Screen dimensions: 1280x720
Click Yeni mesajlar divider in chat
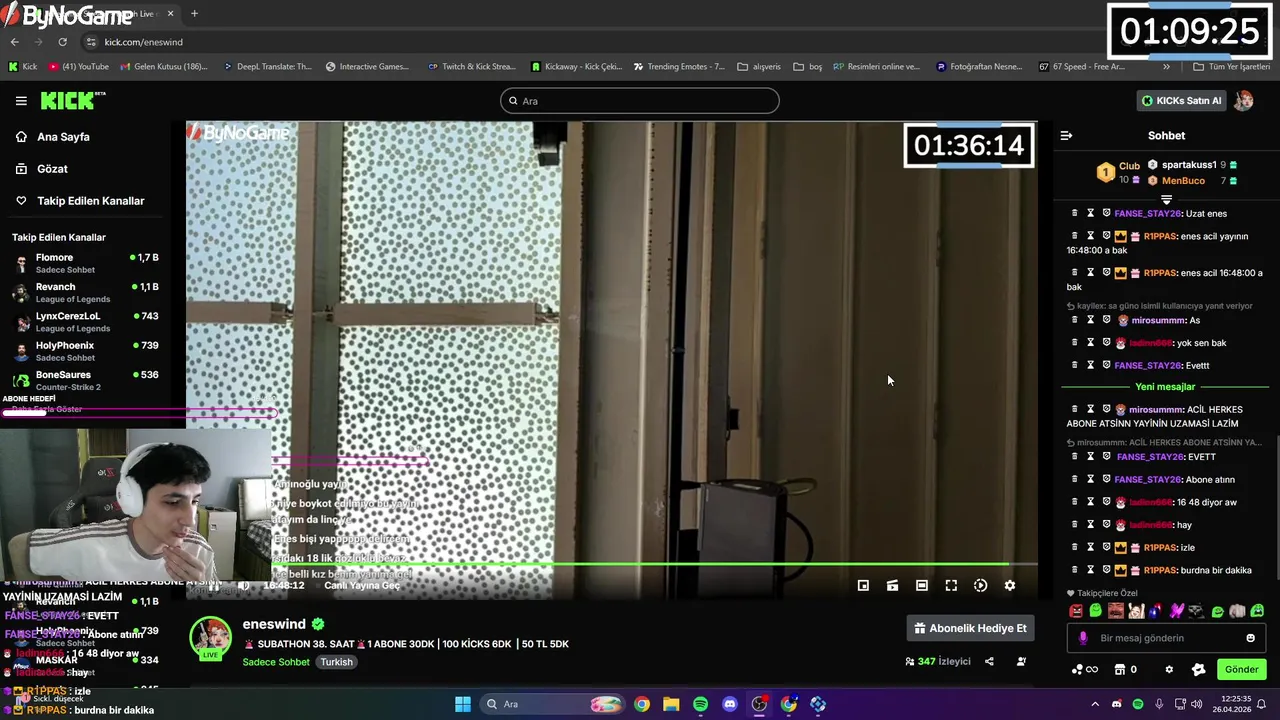point(1165,387)
